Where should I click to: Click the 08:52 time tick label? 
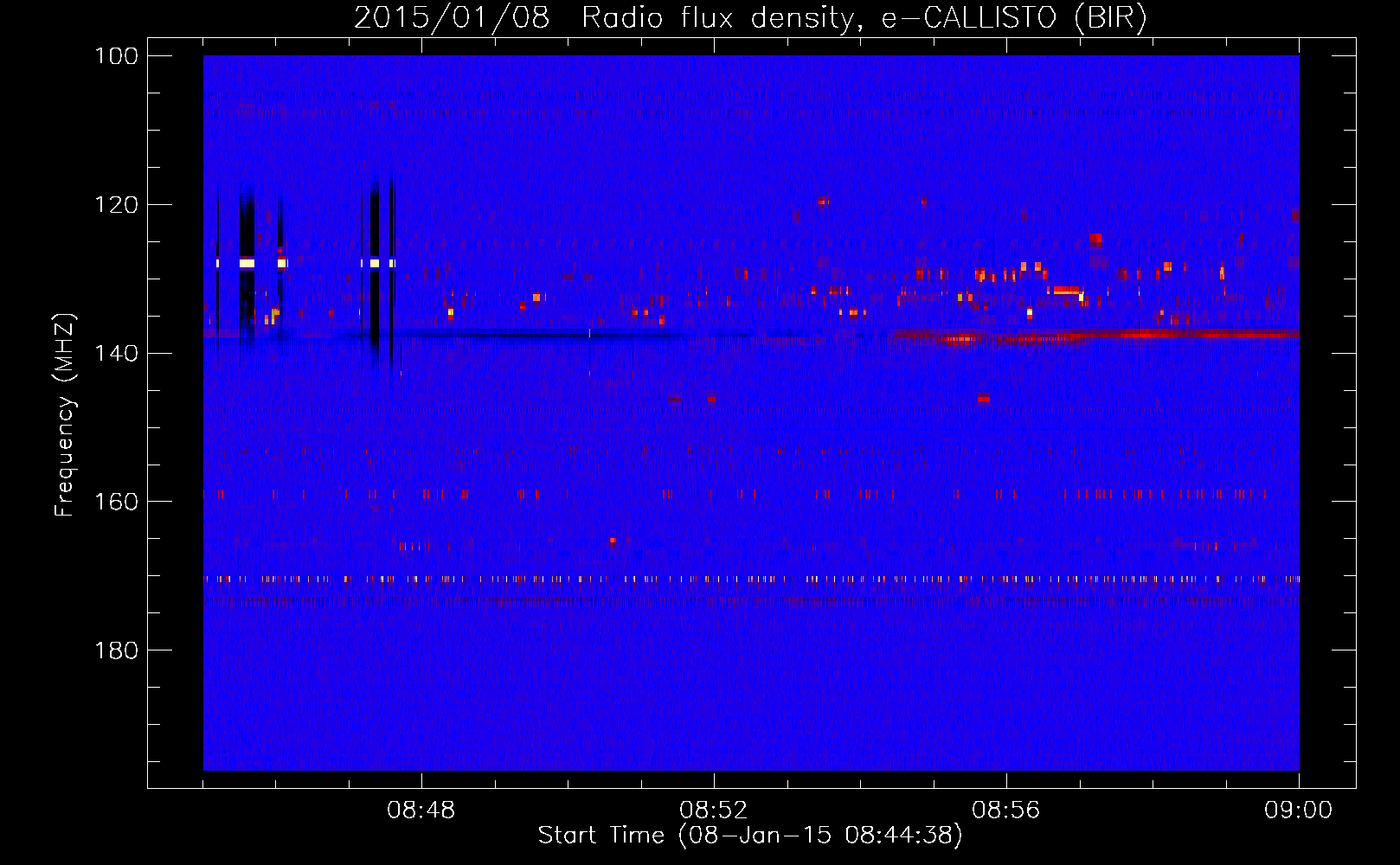click(x=714, y=811)
